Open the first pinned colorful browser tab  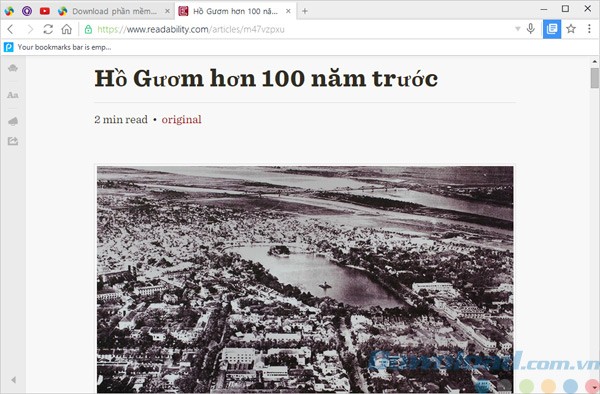pyautogui.click(x=9, y=11)
